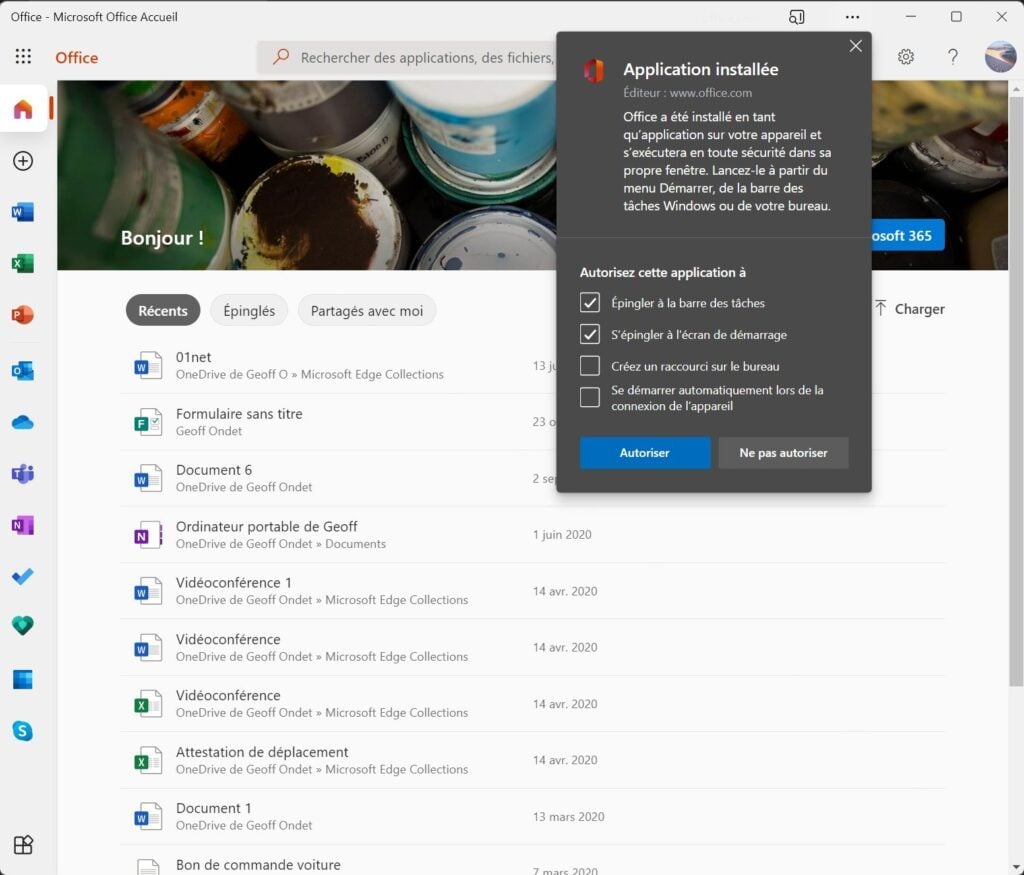1024x875 pixels.
Task: Go to the Home icon in sidebar
Action: (x=23, y=108)
